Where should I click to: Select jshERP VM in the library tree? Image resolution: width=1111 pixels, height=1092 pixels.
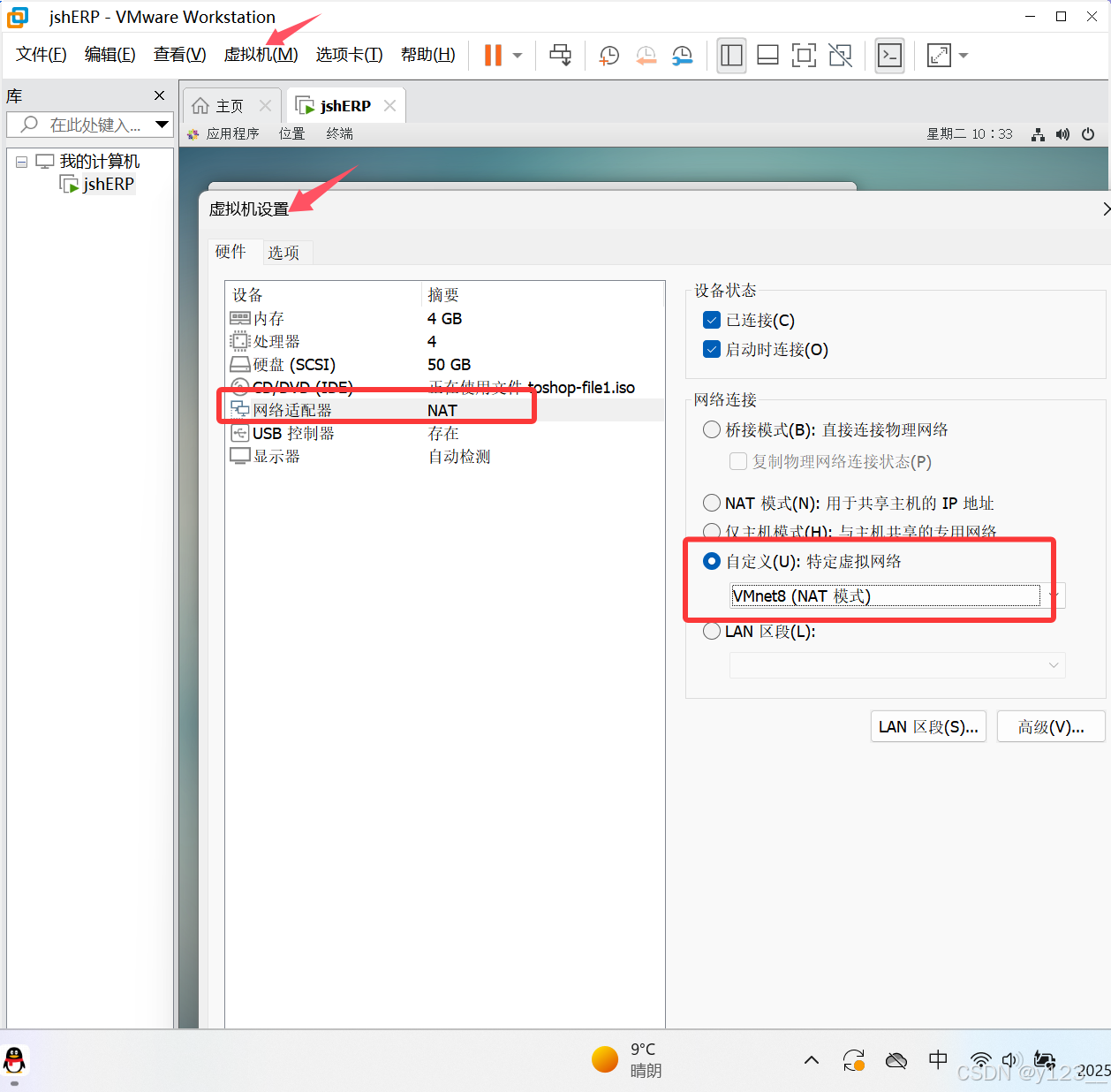click(109, 185)
